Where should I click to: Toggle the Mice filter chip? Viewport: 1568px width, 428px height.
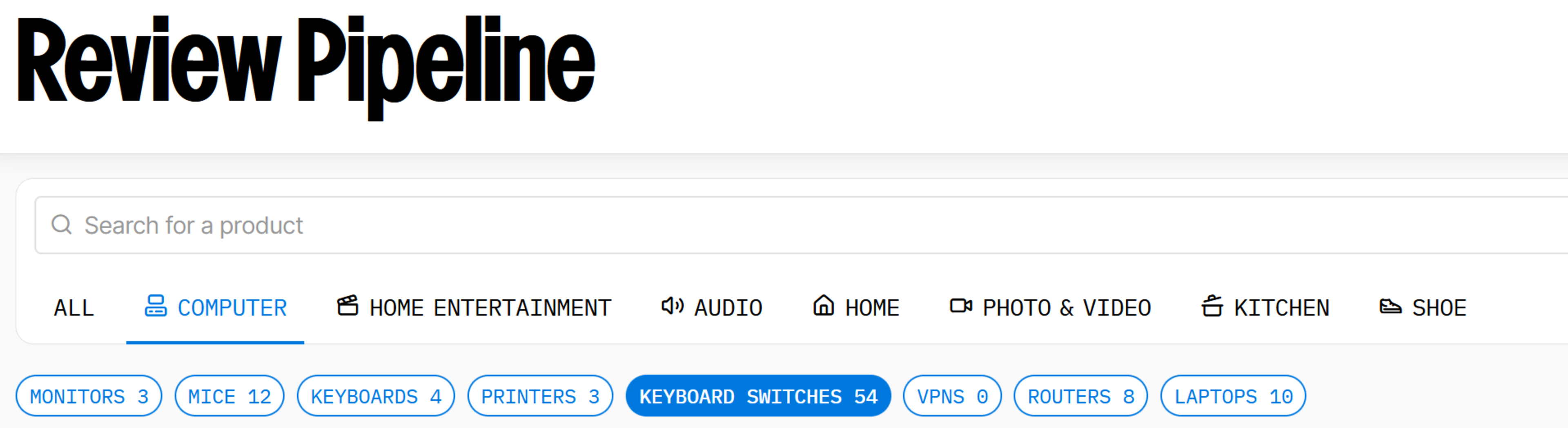[229, 396]
